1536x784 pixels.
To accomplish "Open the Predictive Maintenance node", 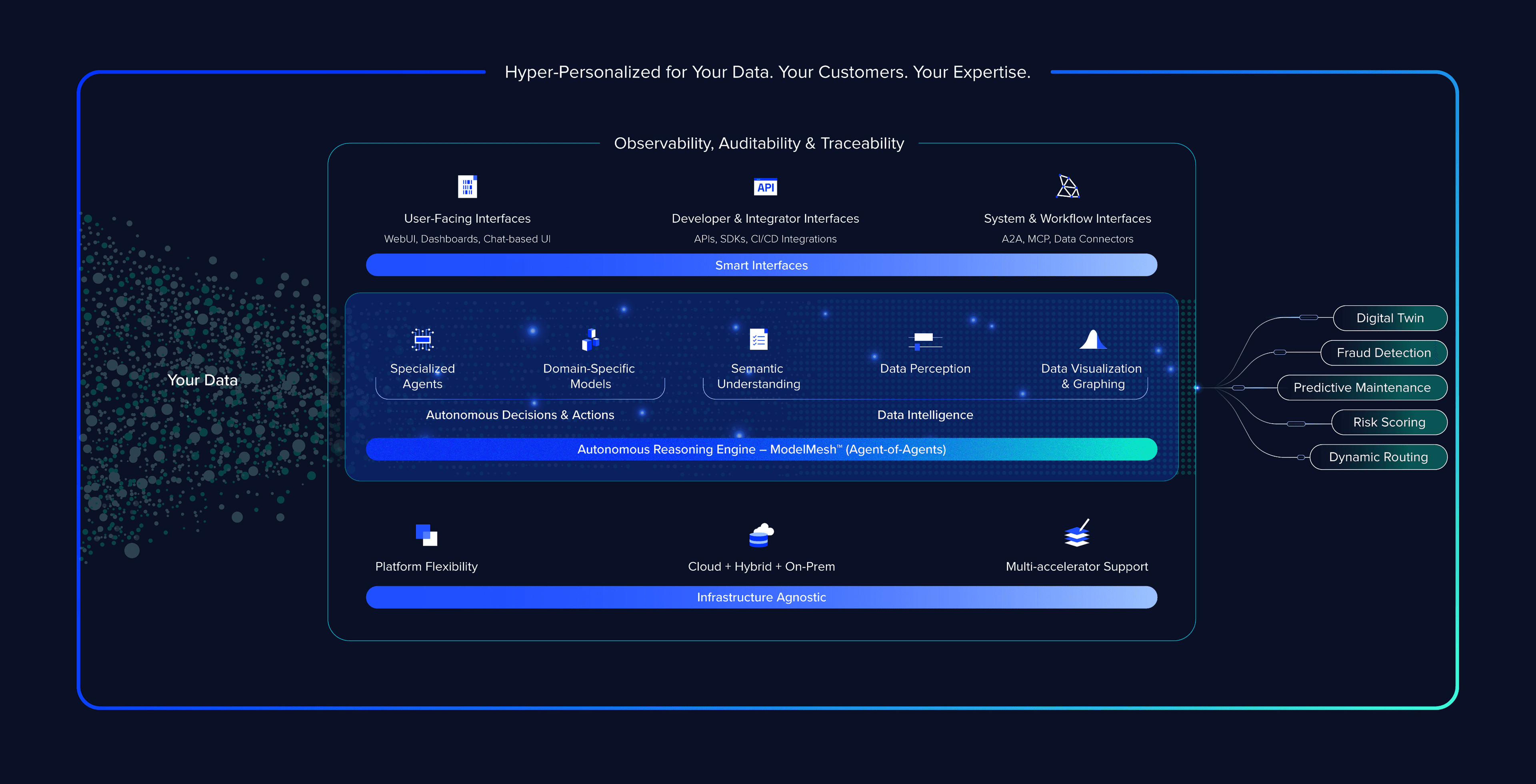I will 1362,388.
